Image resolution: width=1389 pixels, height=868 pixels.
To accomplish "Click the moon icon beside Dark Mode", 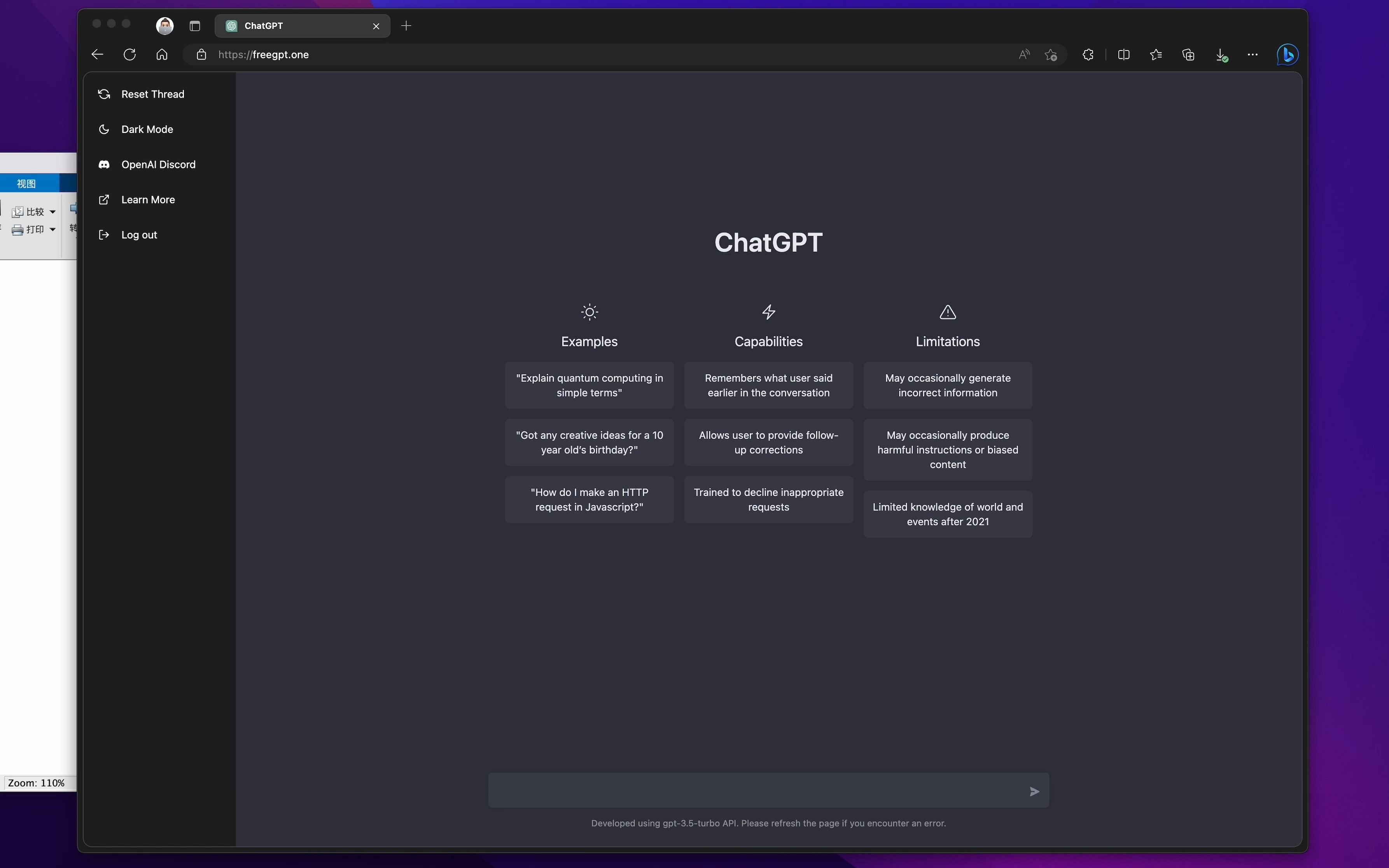I will (x=104, y=129).
